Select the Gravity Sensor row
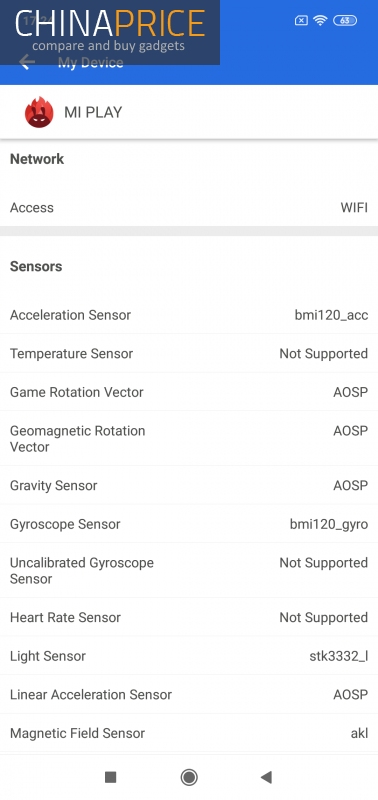Viewport: 378px width, 800px height. pyautogui.click(x=189, y=485)
